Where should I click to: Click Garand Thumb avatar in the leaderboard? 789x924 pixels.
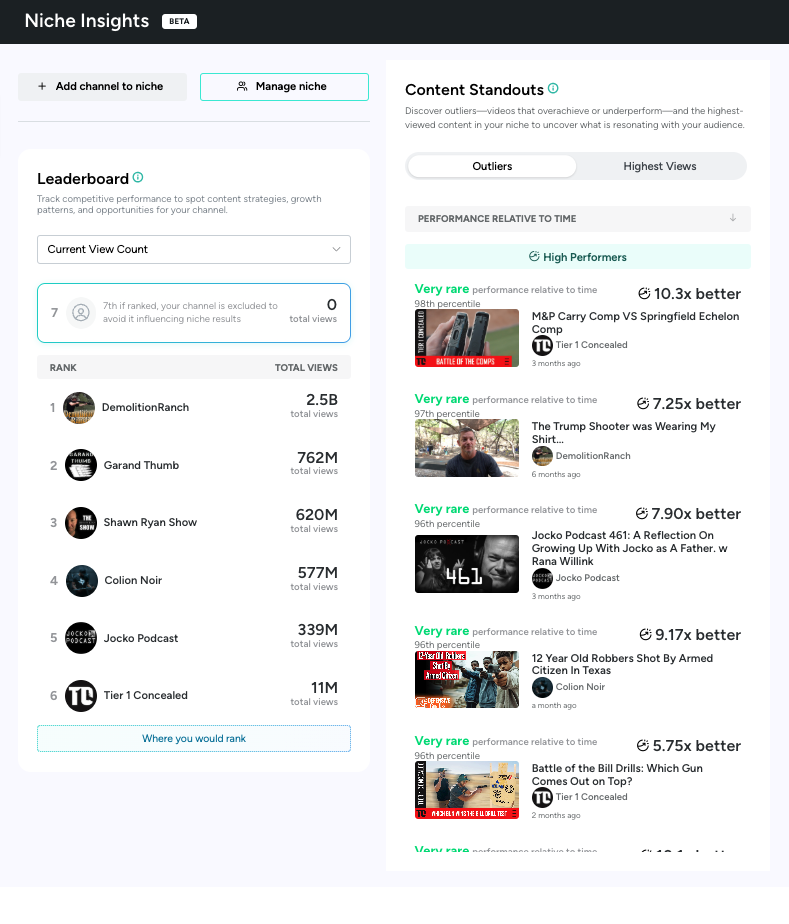(x=81, y=465)
